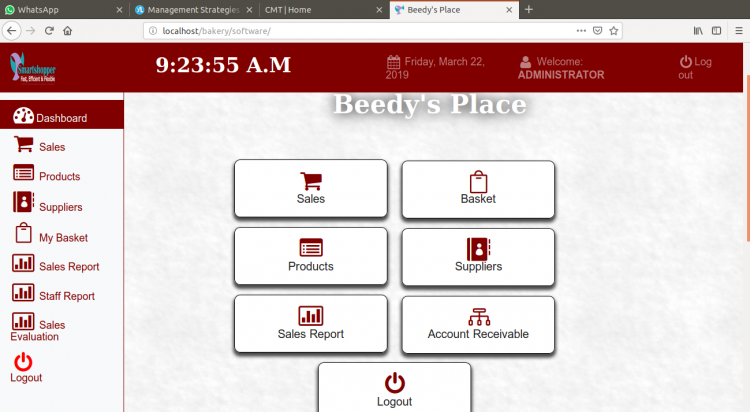Click the red Logout power icon in sidebar
The image size is (750, 412).
tap(23, 362)
